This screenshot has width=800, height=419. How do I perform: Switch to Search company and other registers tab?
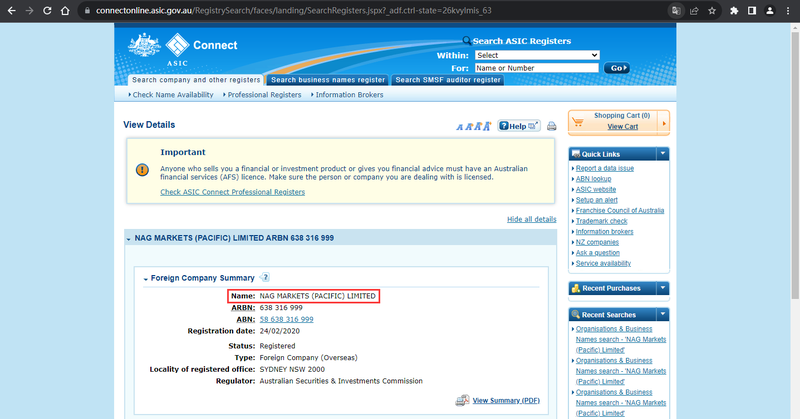[x=196, y=80]
